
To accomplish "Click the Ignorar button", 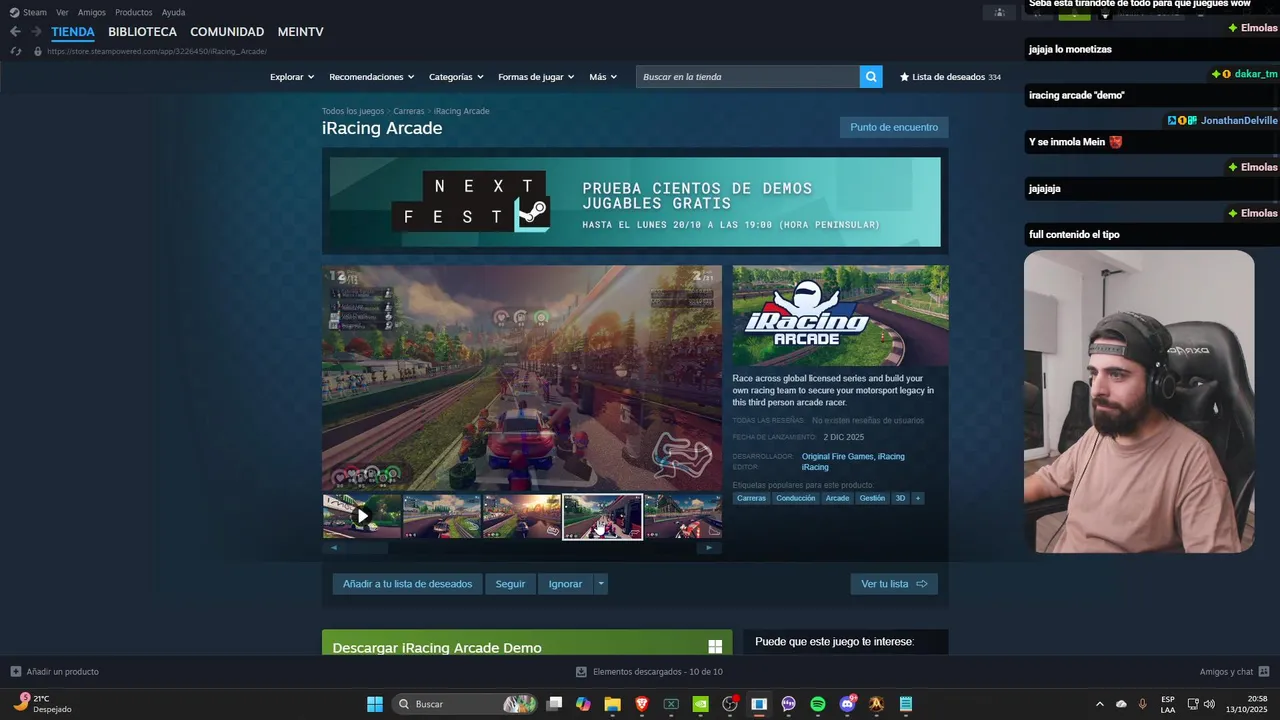I will coord(565,584).
